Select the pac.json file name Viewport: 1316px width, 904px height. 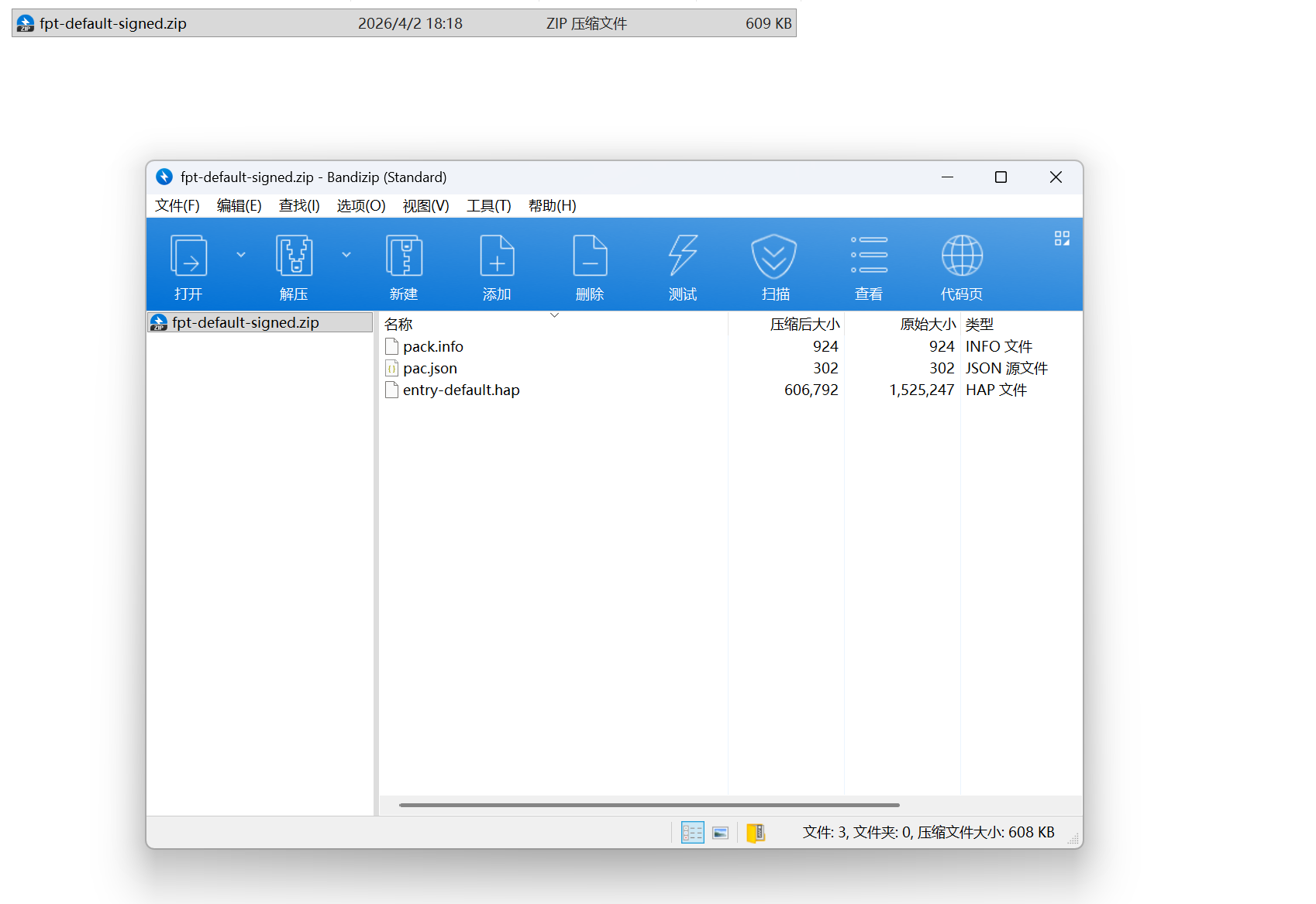coord(430,368)
